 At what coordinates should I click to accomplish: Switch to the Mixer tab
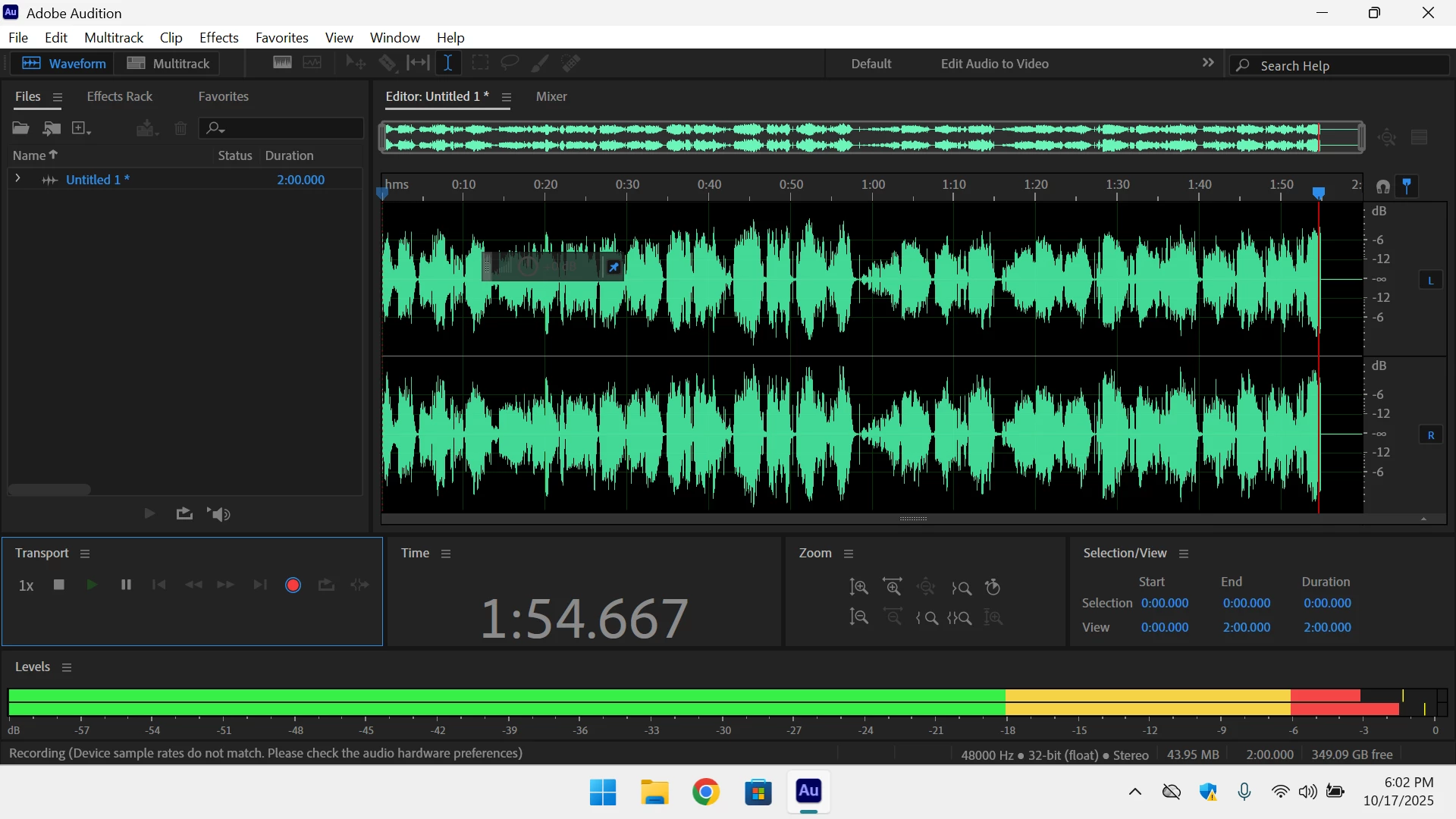point(551,97)
